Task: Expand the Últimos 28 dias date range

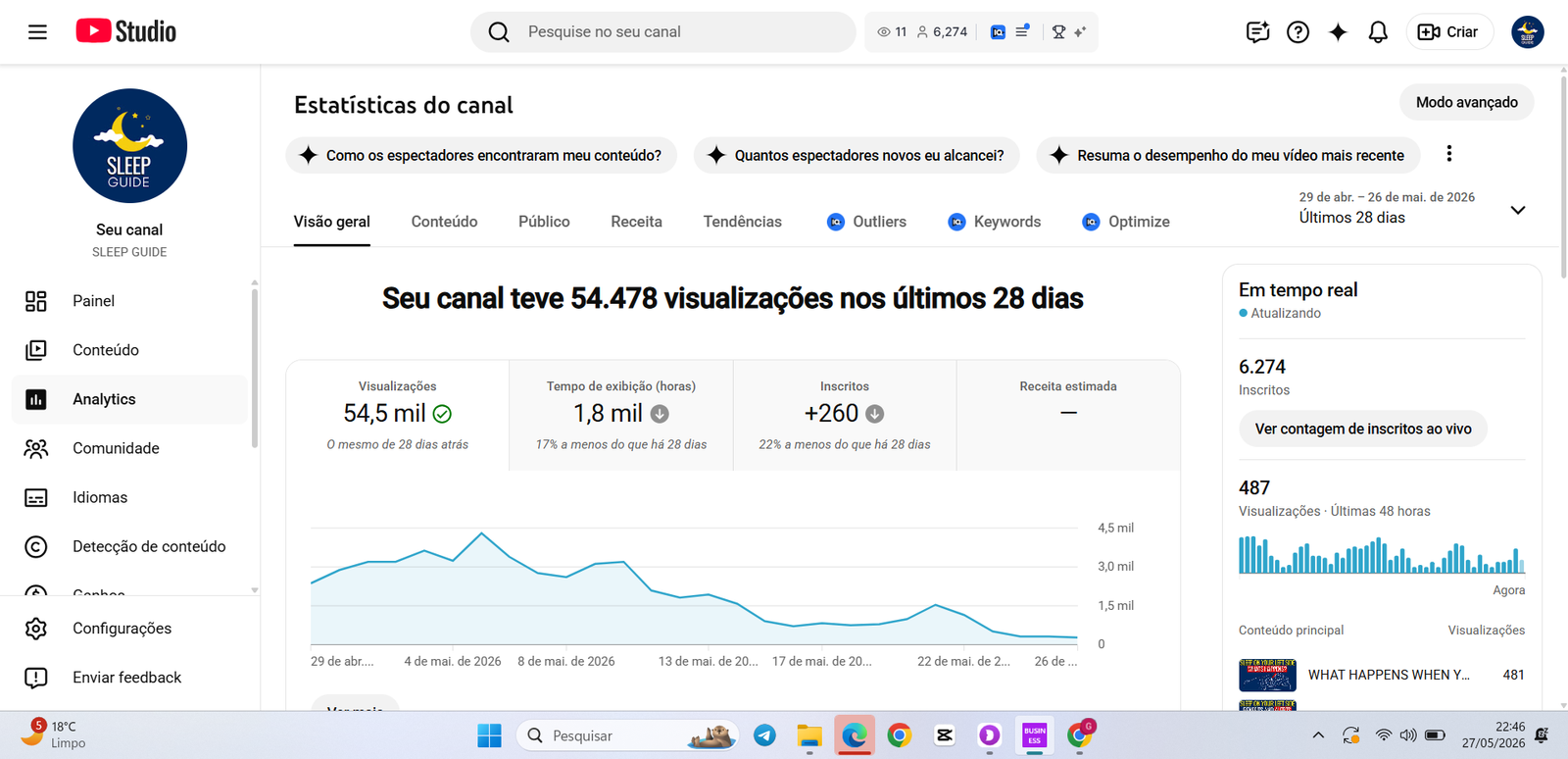Action: [1412, 208]
